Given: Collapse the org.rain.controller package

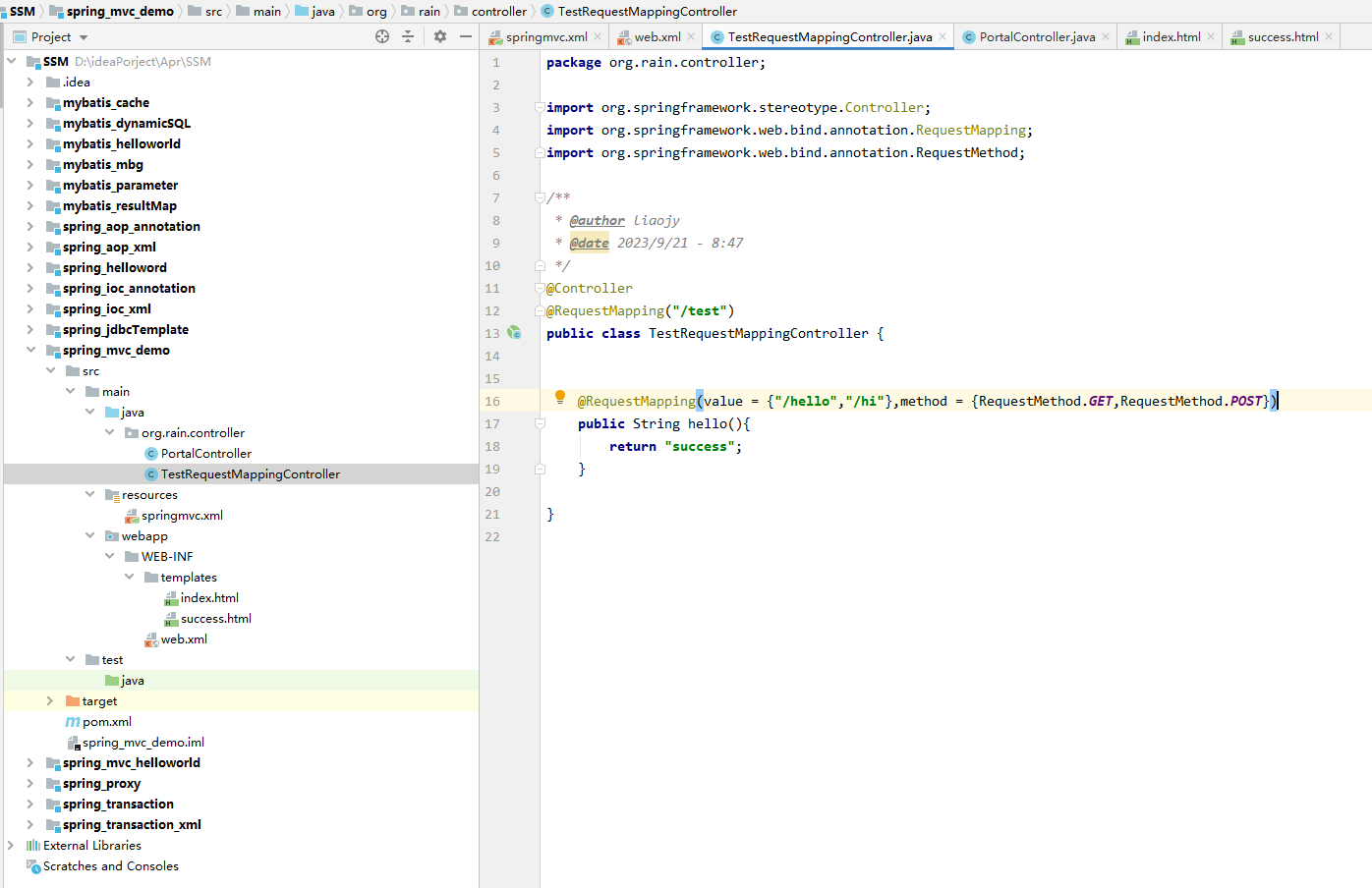Looking at the screenshot, I should (x=109, y=432).
